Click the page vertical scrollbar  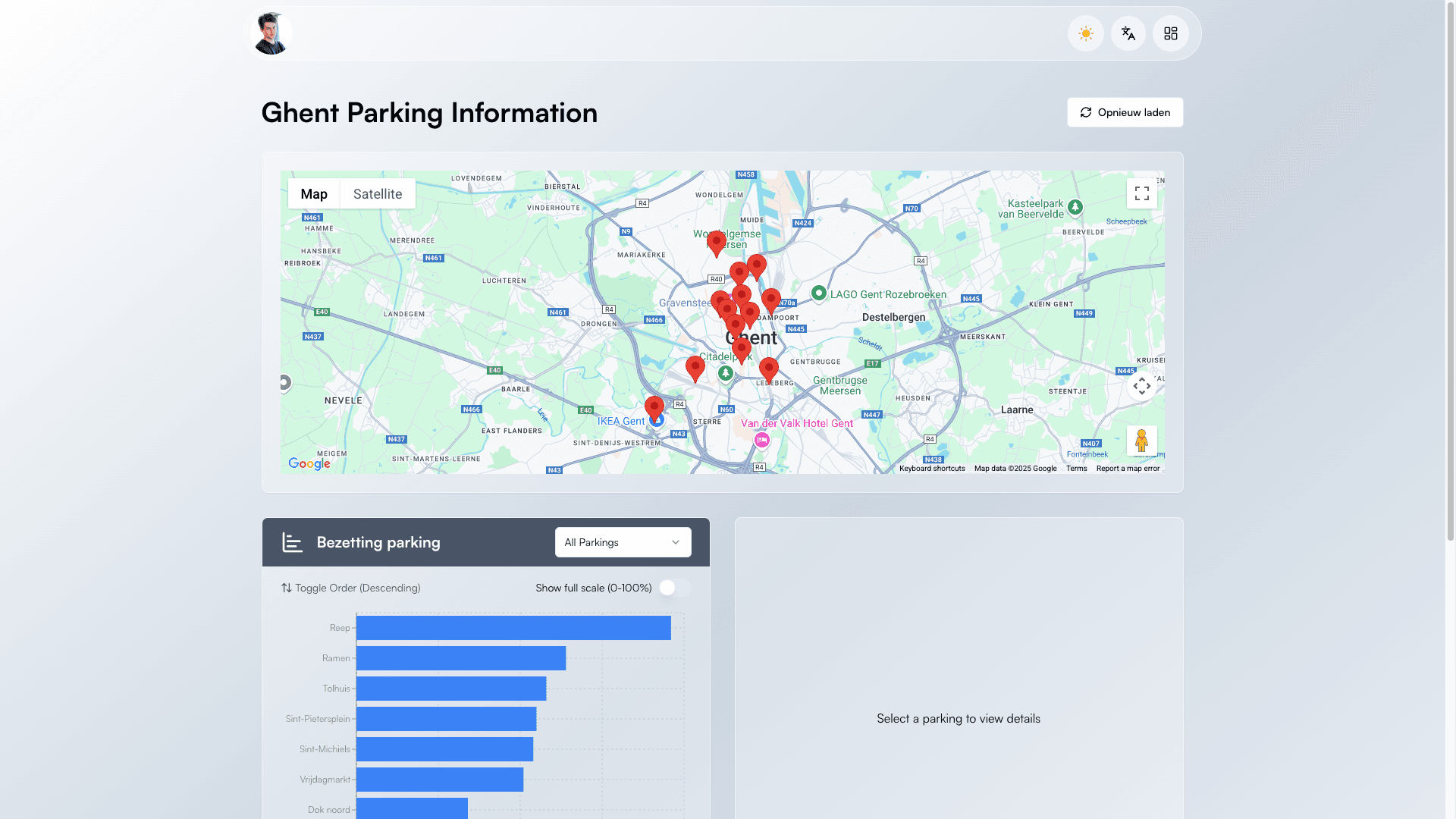1450,273
